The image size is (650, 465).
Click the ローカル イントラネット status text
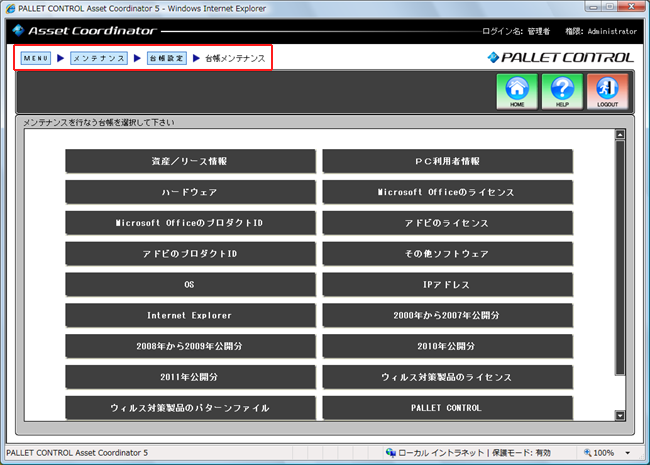[x=441, y=453]
